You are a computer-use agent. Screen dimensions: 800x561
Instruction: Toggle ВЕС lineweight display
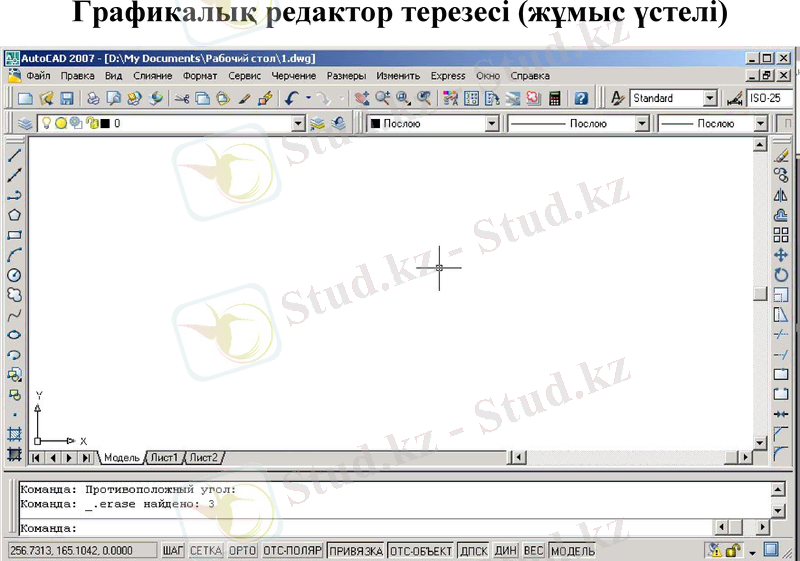tap(534, 551)
